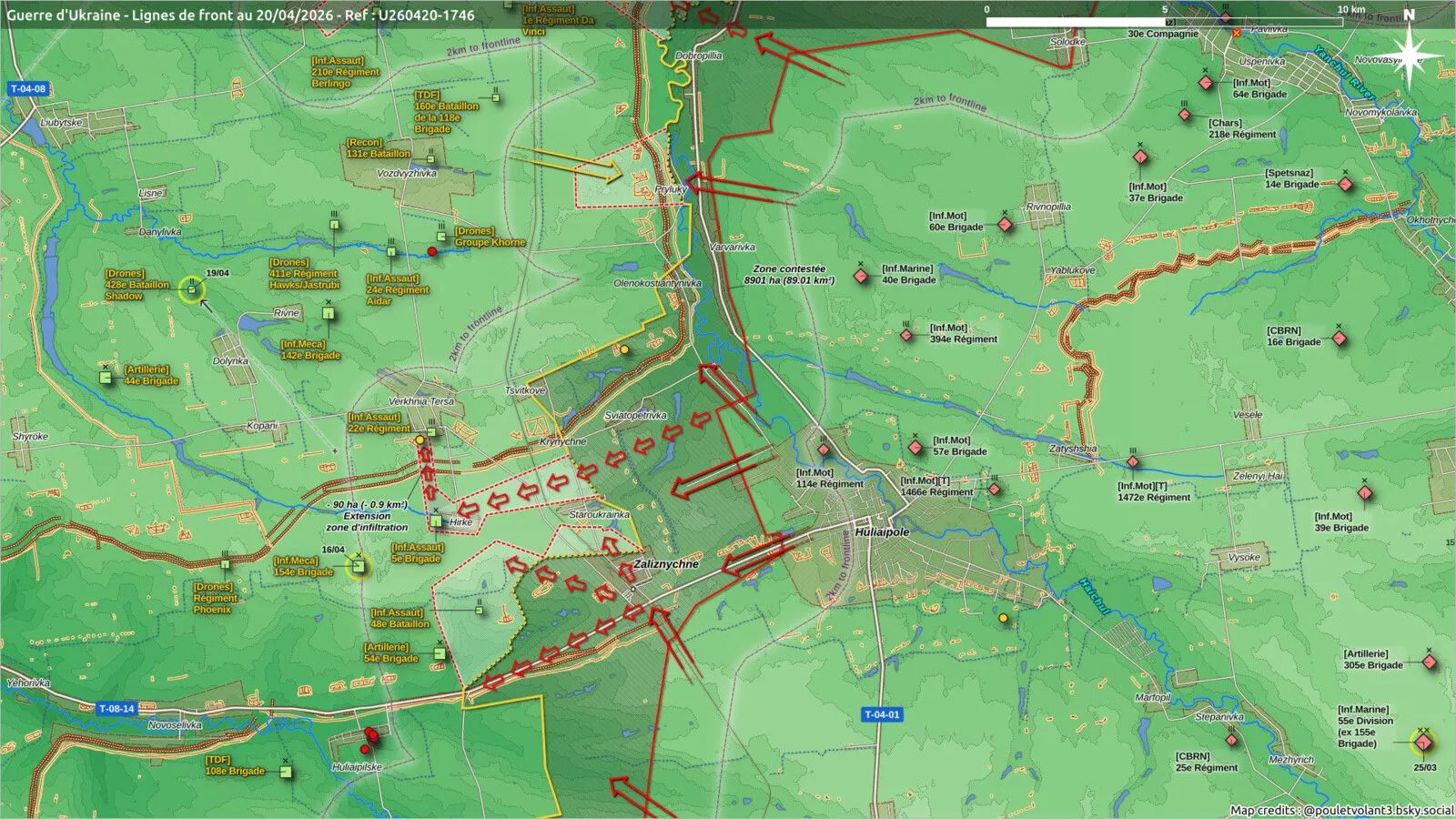Click the Huliaipole town label
Screen dimensions: 1456x819
point(882,532)
